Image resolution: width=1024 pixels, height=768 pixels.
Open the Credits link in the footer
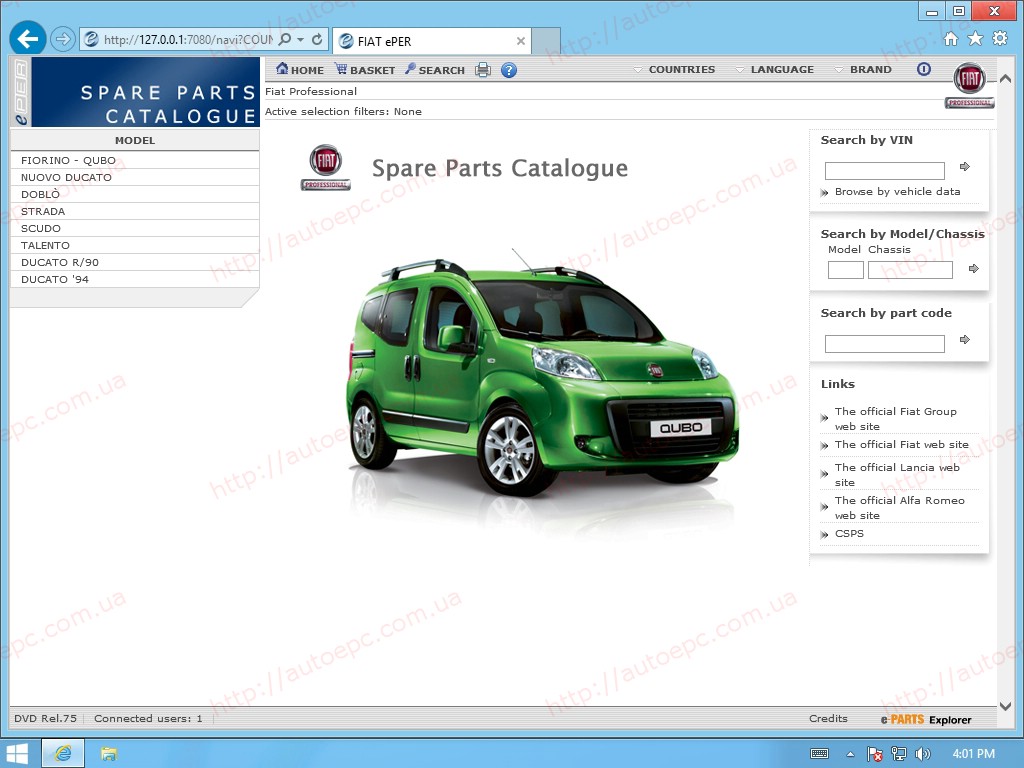point(828,718)
